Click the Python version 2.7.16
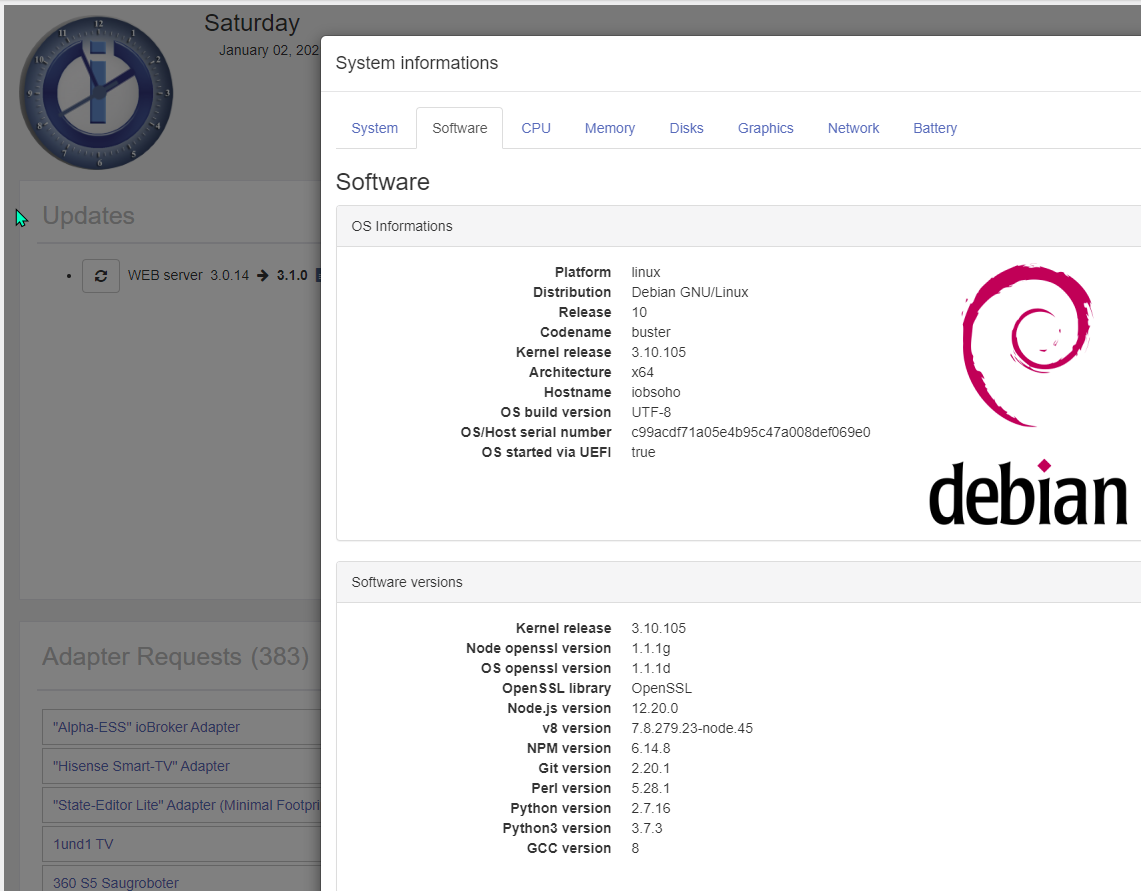Image resolution: width=1141 pixels, height=891 pixels. point(651,809)
